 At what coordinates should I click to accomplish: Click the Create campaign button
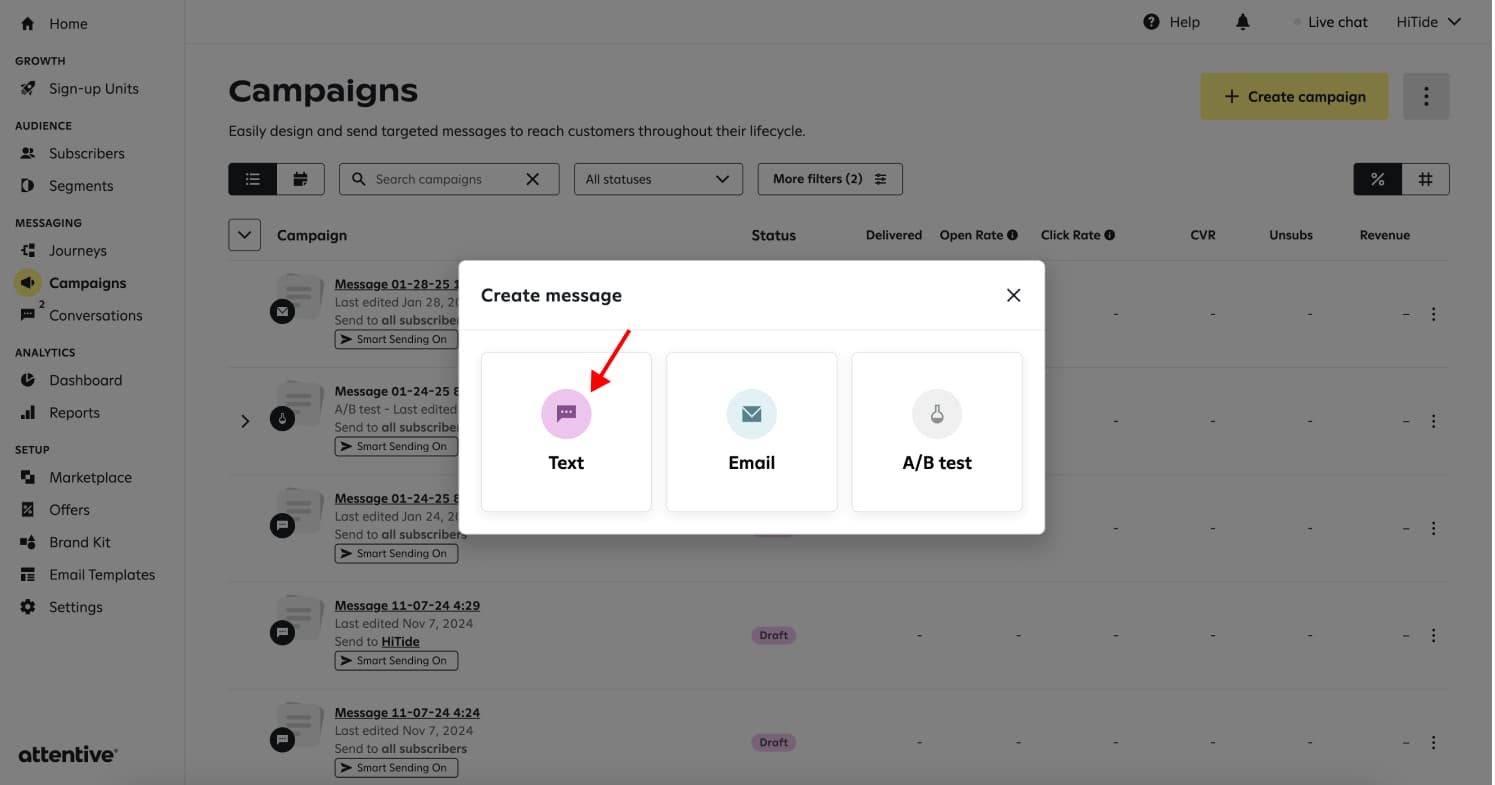click(1293, 97)
